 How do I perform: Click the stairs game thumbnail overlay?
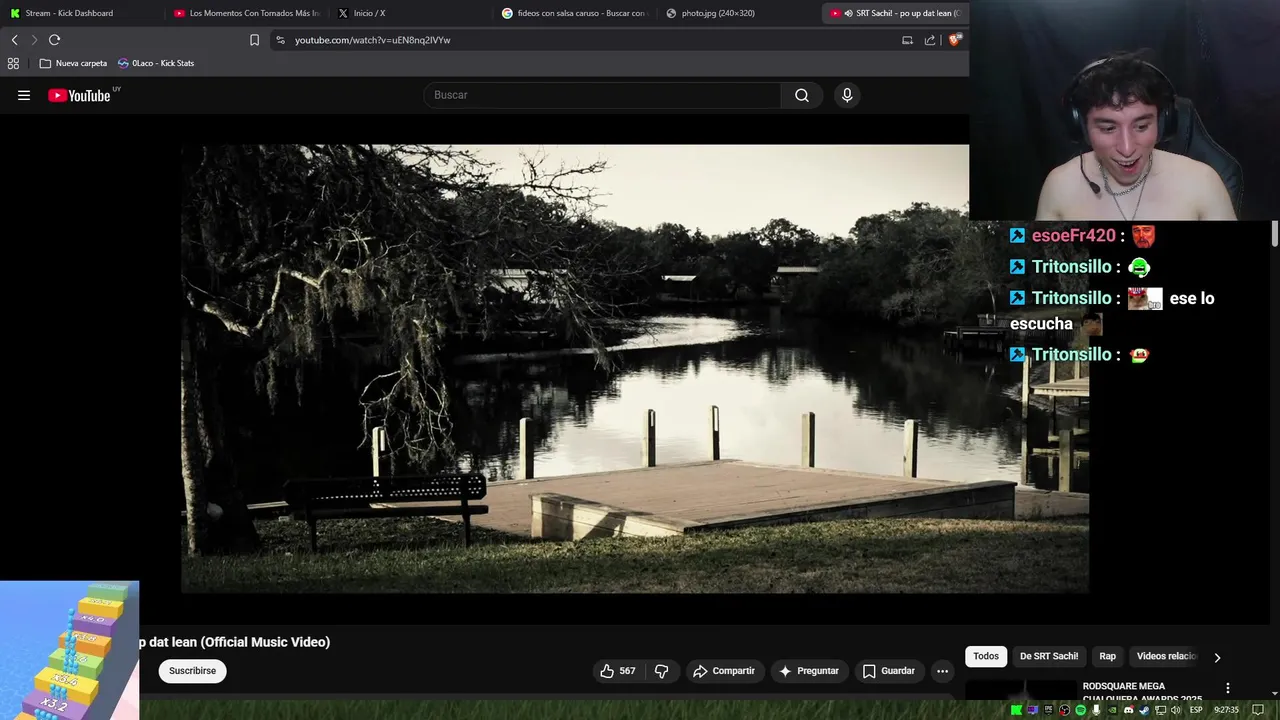[69, 650]
